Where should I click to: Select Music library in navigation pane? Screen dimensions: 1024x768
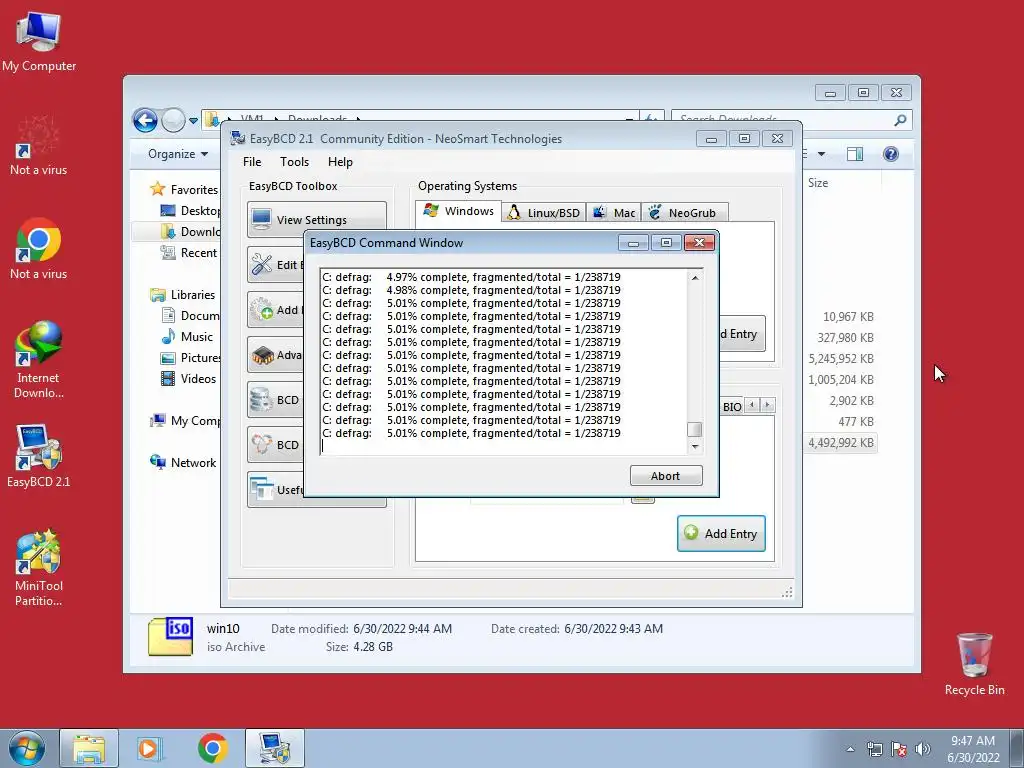[x=187, y=336]
